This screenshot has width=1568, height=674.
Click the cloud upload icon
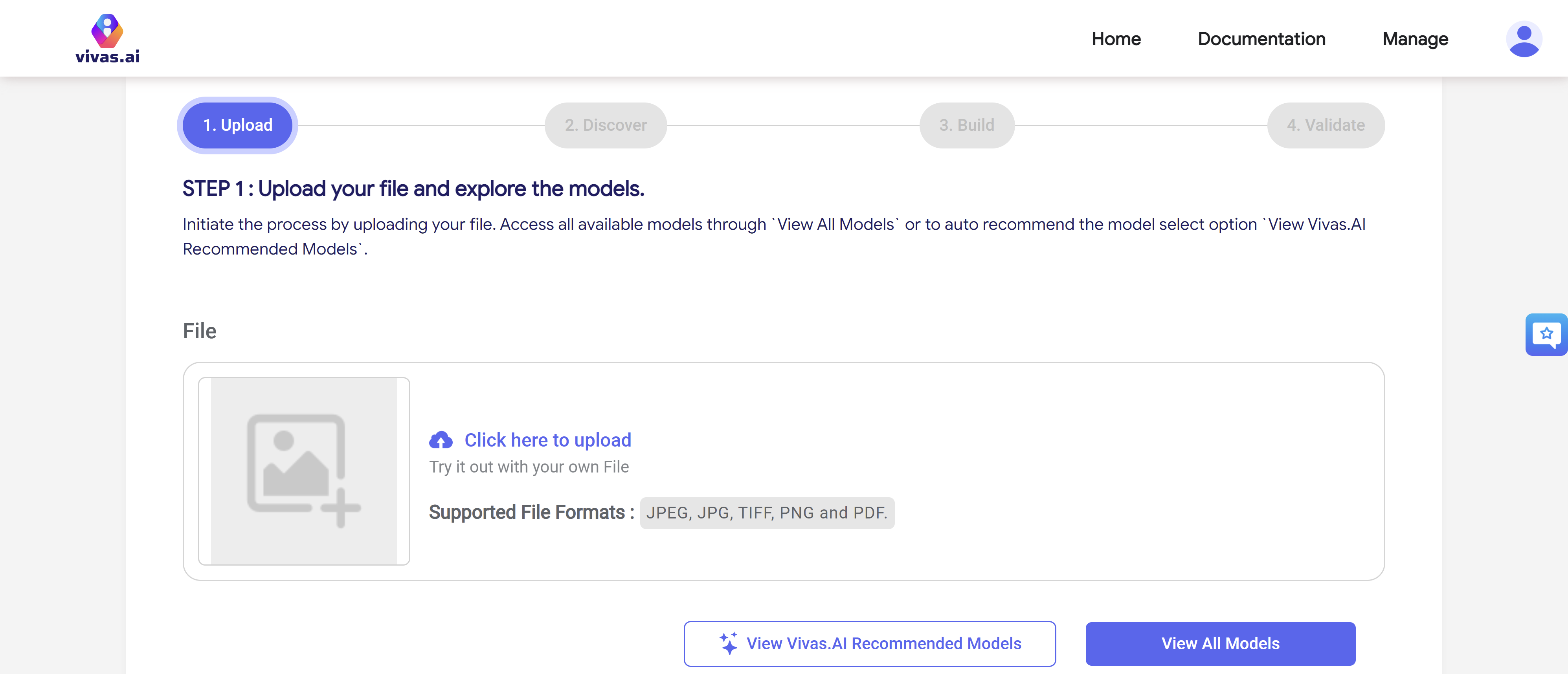(441, 440)
